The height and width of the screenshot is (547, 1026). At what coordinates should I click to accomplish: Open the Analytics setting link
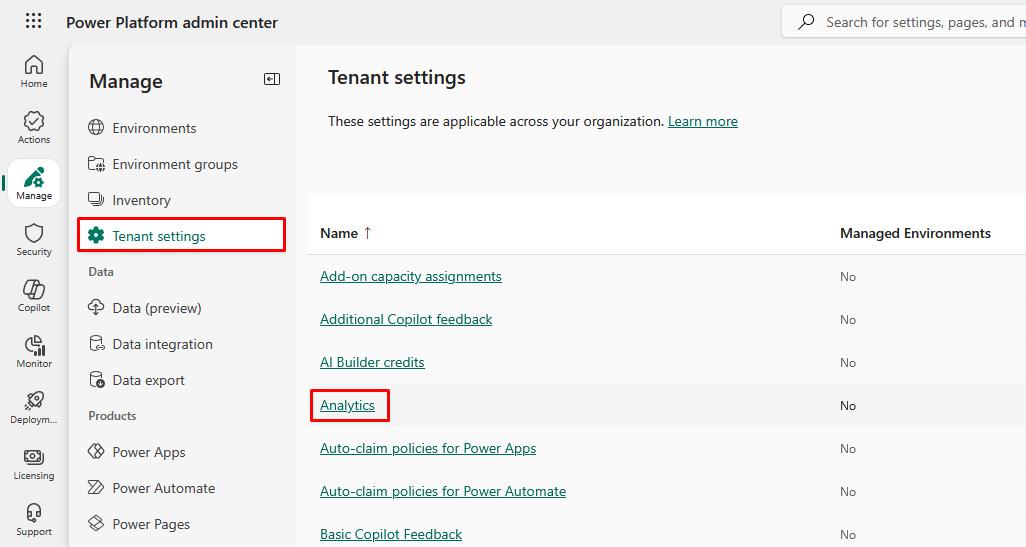[347, 405]
